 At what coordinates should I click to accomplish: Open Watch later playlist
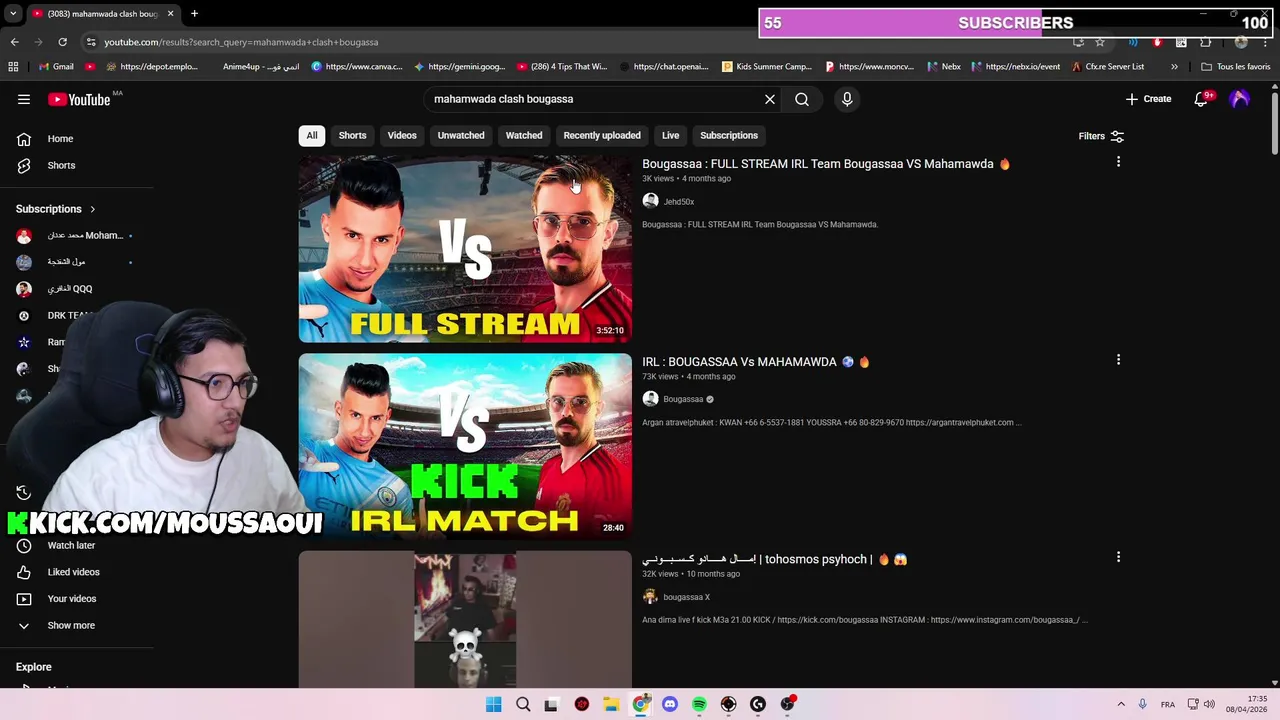(71, 545)
